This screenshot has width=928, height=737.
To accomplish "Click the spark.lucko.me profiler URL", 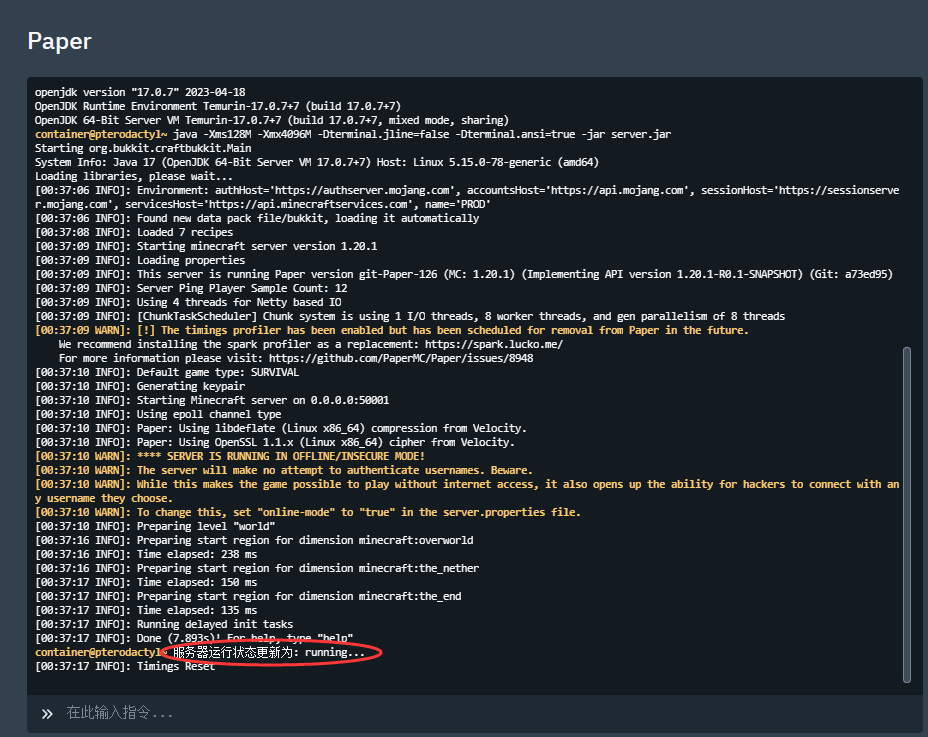I will click(x=493, y=344).
